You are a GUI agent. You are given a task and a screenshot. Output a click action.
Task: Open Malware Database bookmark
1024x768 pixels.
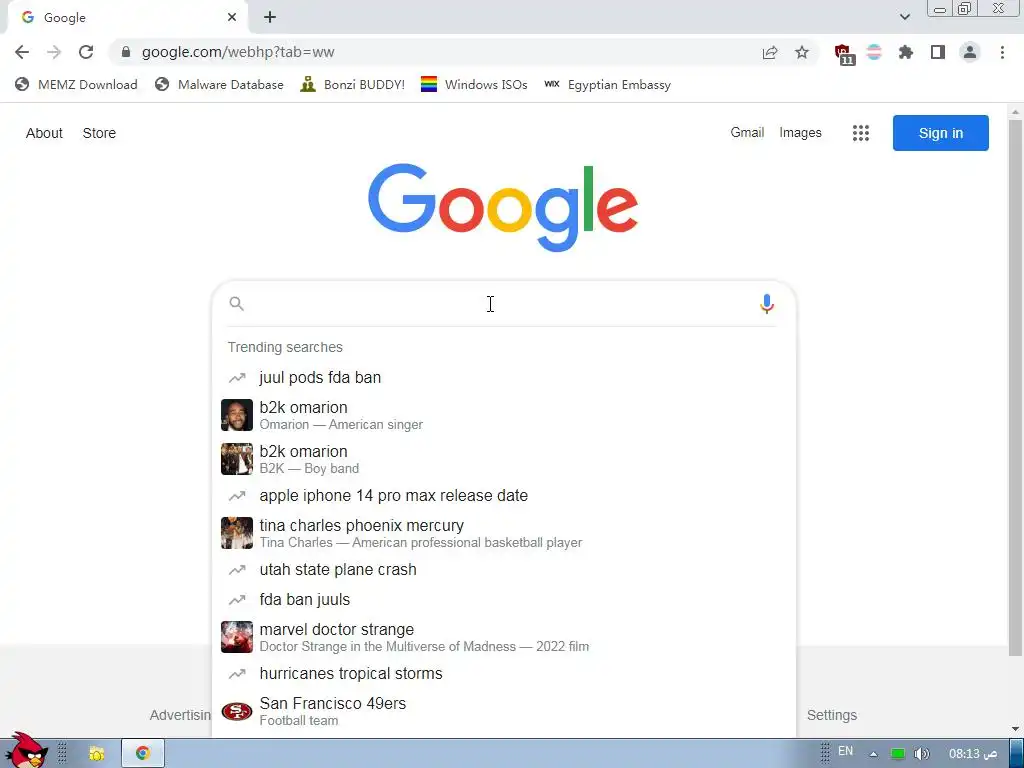219,84
